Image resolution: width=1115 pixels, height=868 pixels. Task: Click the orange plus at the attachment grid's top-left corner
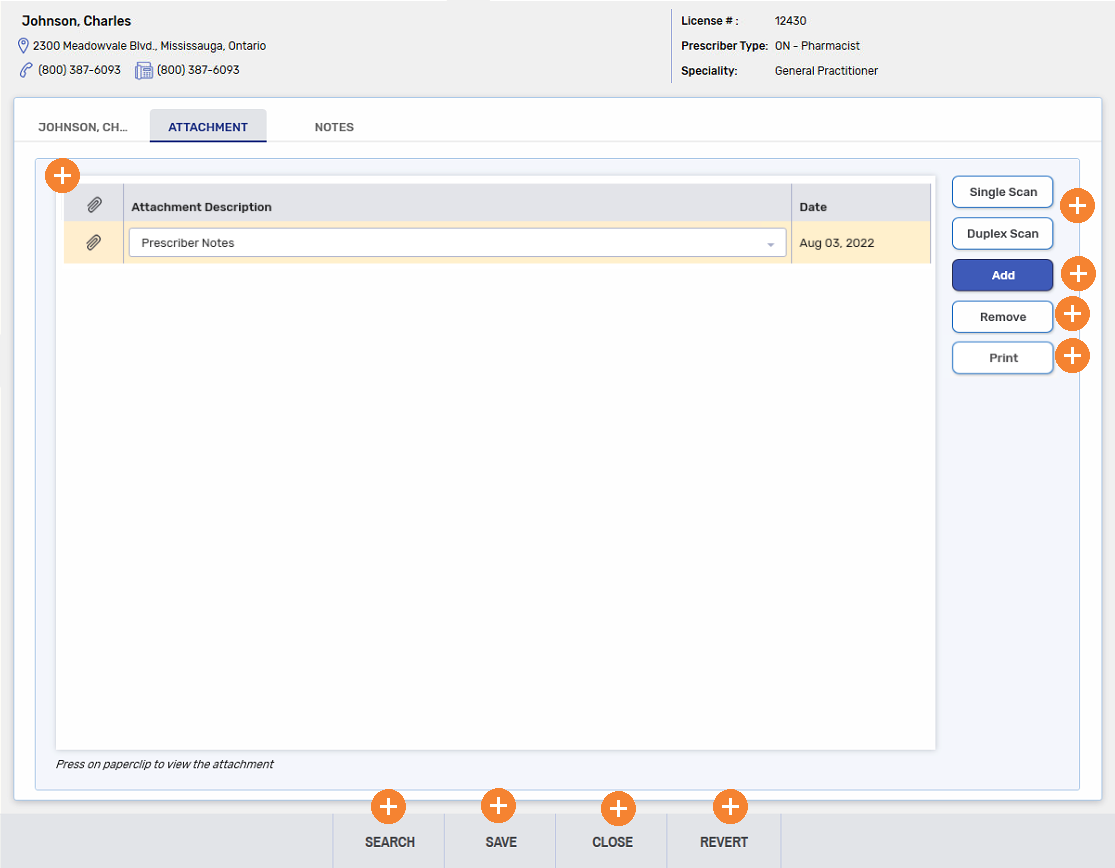pyautogui.click(x=62, y=176)
